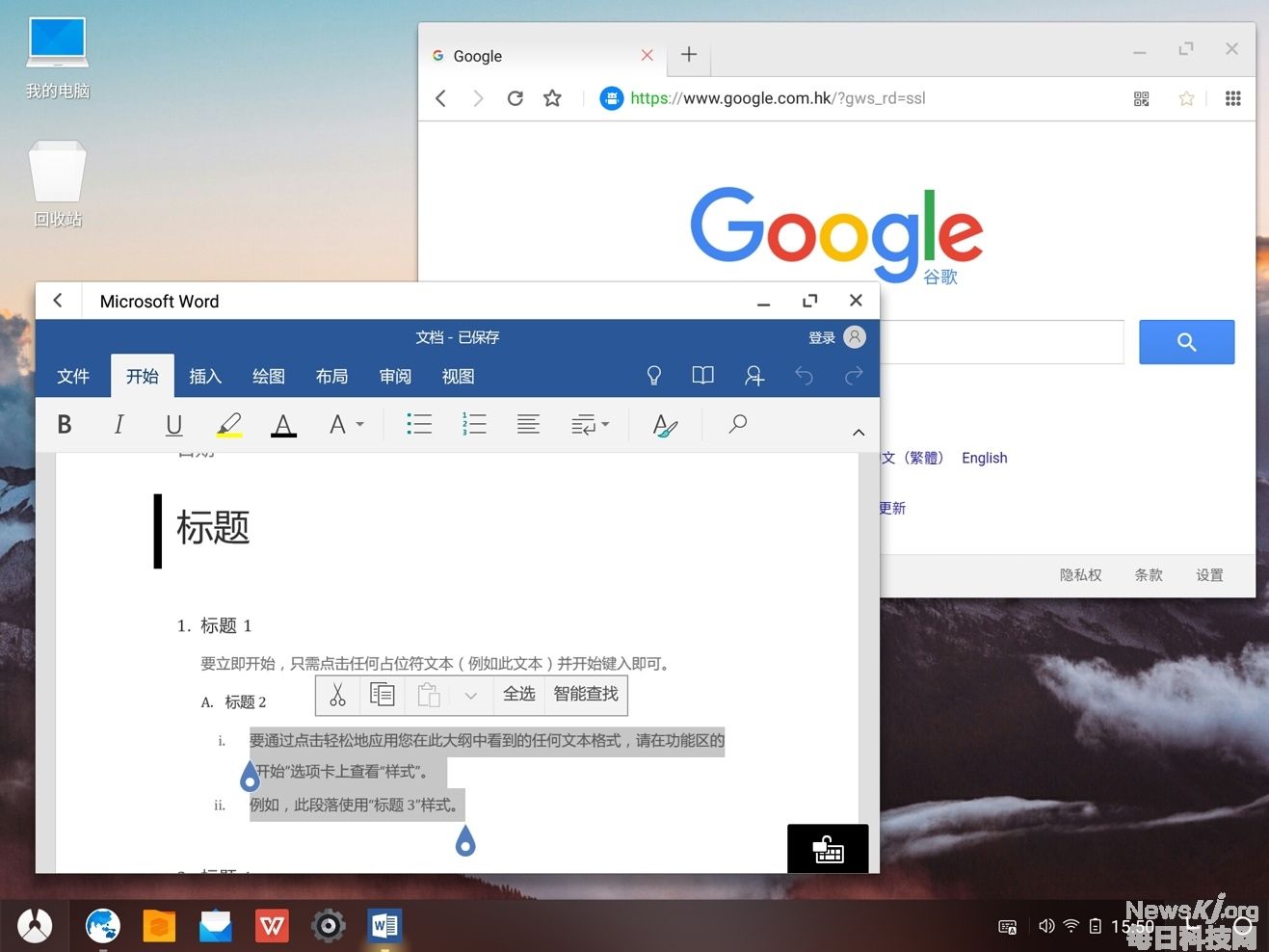Image resolution: width=1269 pixels, height=952 pixels.
Task: Switch to reading view book icon
Action: tap(703, 376)
